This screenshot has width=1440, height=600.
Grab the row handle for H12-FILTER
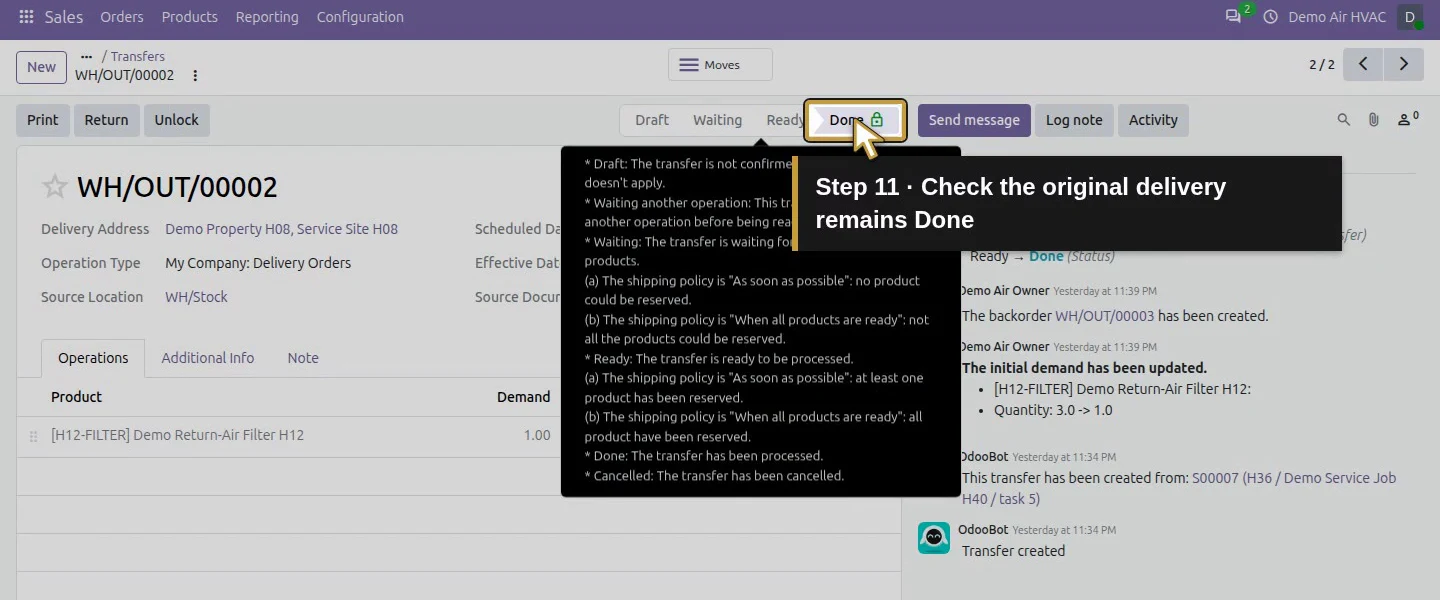(x=33, y=437)
